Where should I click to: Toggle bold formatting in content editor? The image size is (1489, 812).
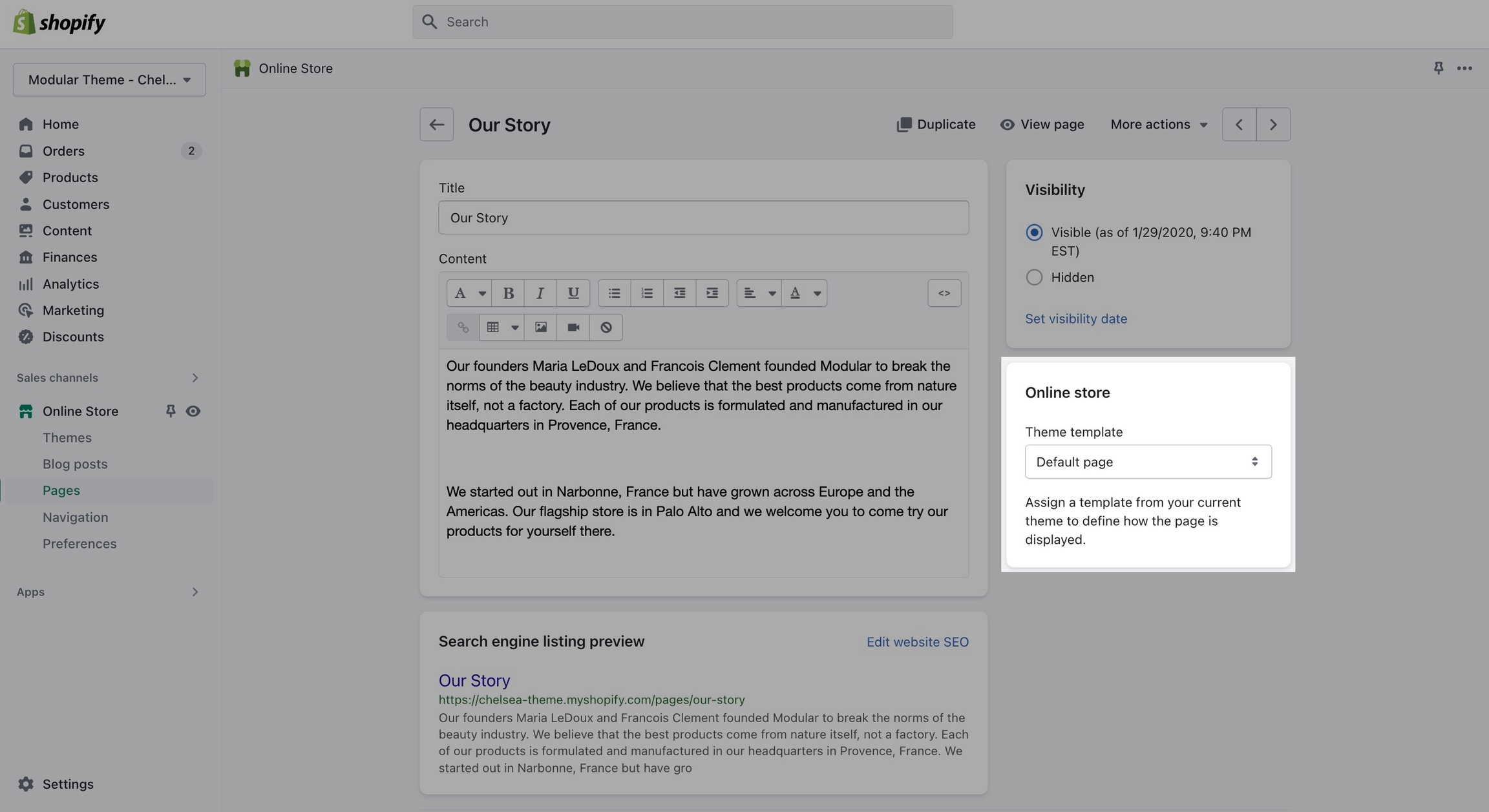coord(508,293)
